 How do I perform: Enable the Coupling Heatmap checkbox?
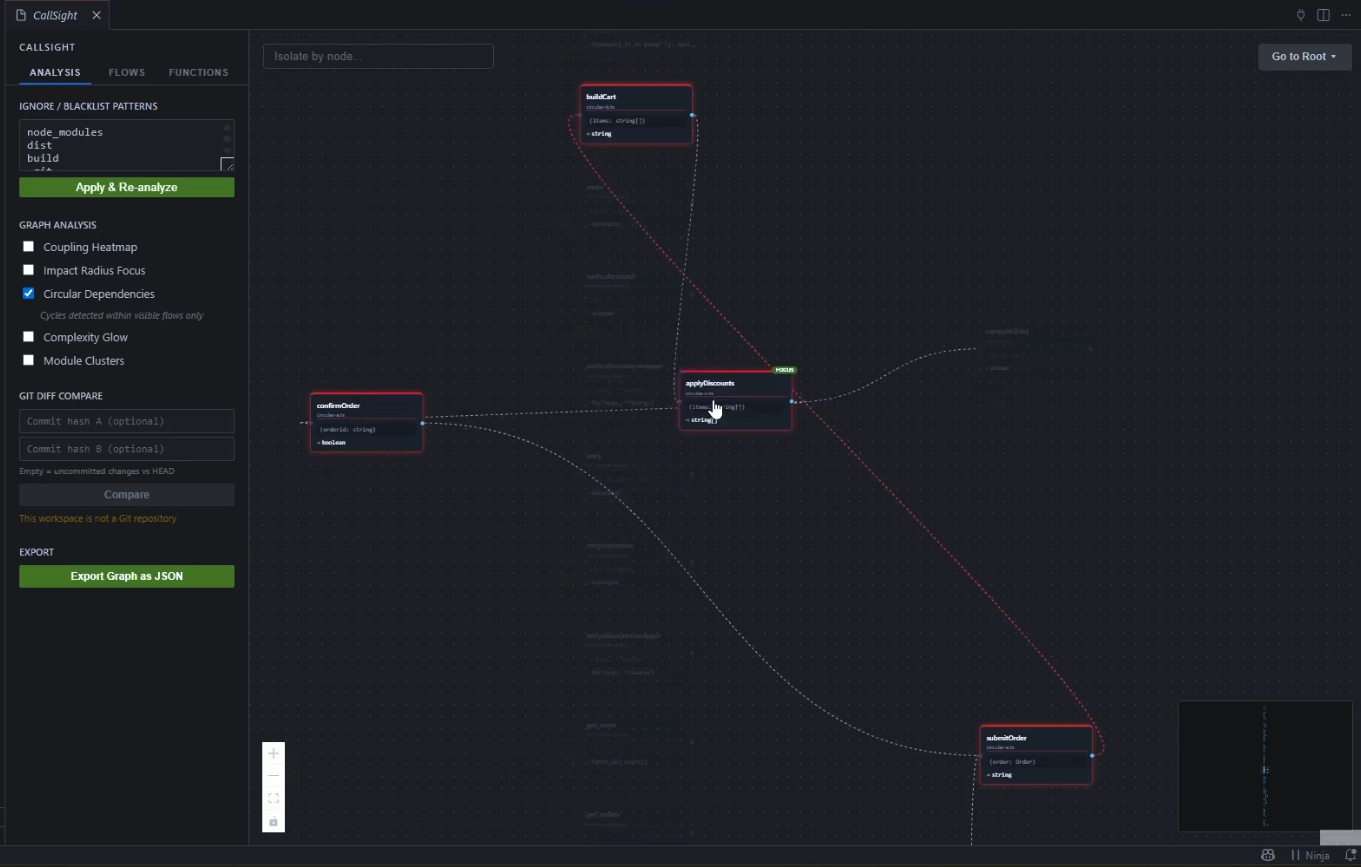tap(28, 246)
